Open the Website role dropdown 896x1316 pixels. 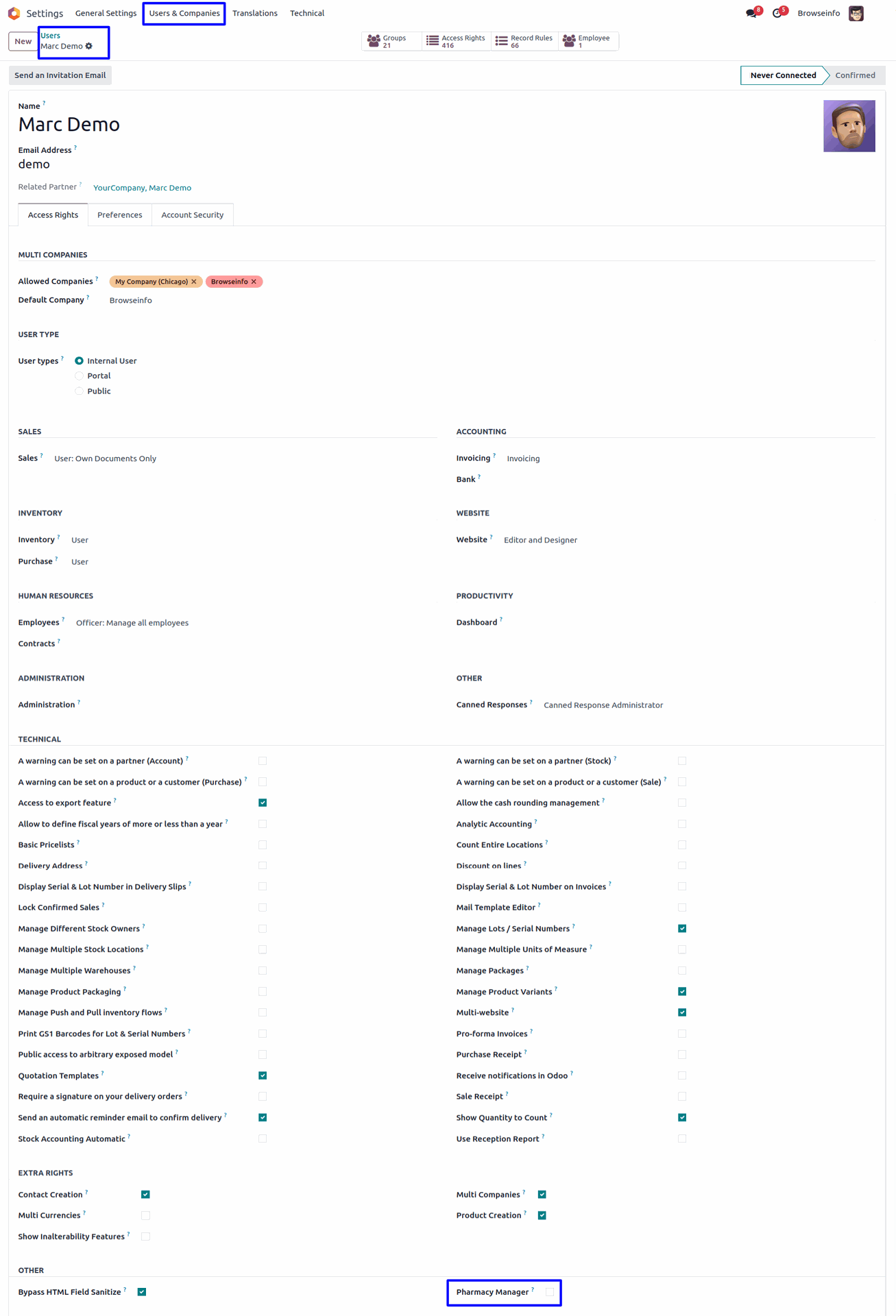540,540
